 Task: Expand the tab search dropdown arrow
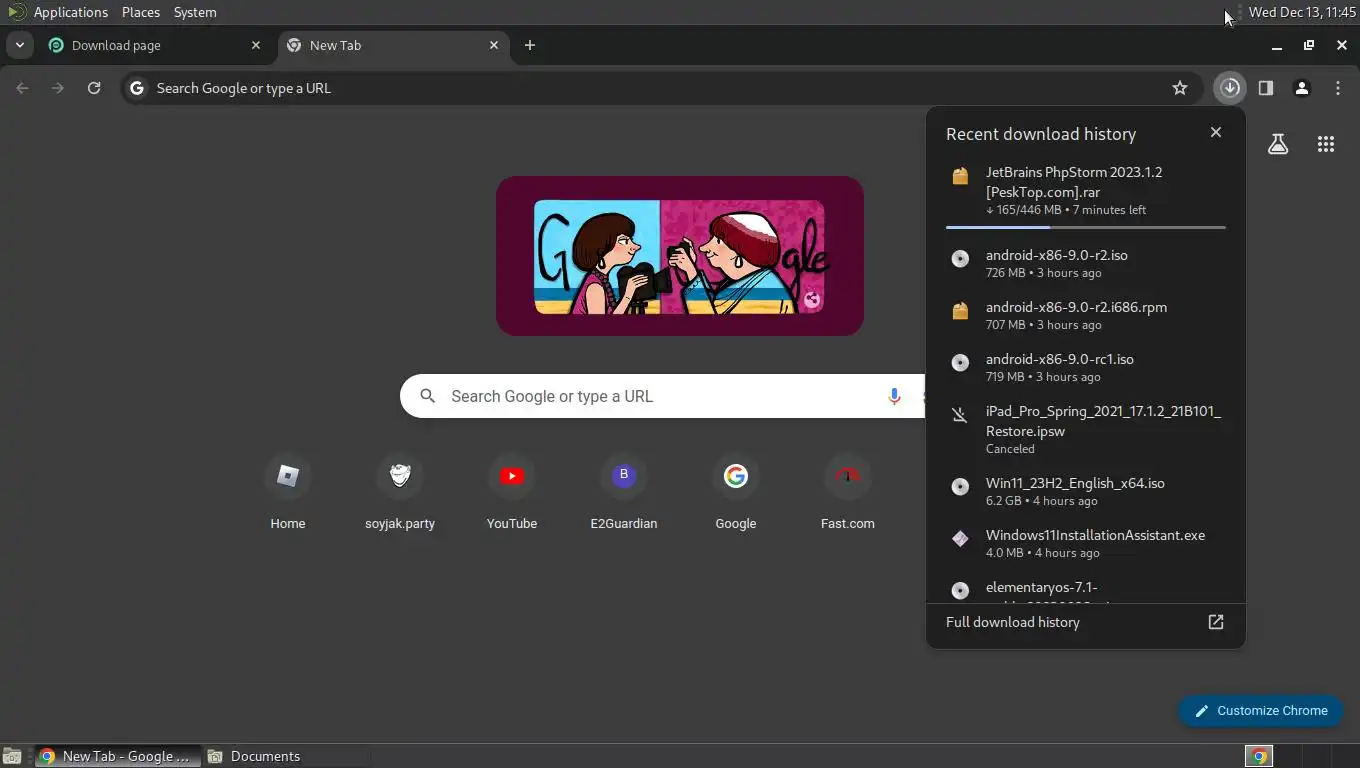[19, 45]
